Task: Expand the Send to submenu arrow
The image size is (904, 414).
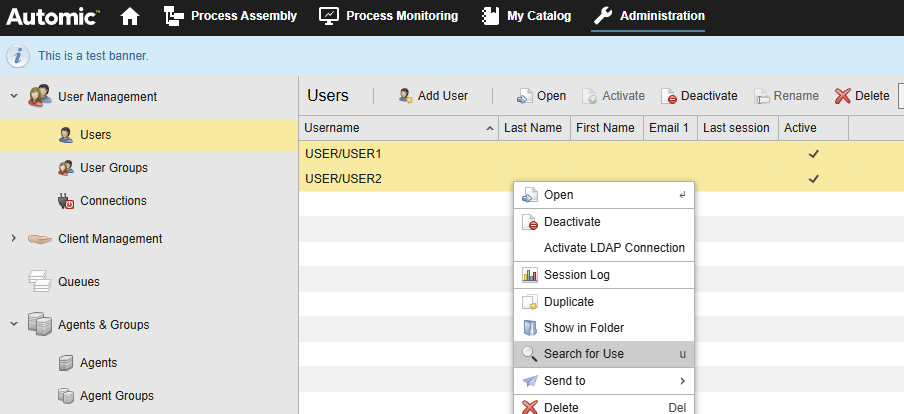Action: click(682, 381)
